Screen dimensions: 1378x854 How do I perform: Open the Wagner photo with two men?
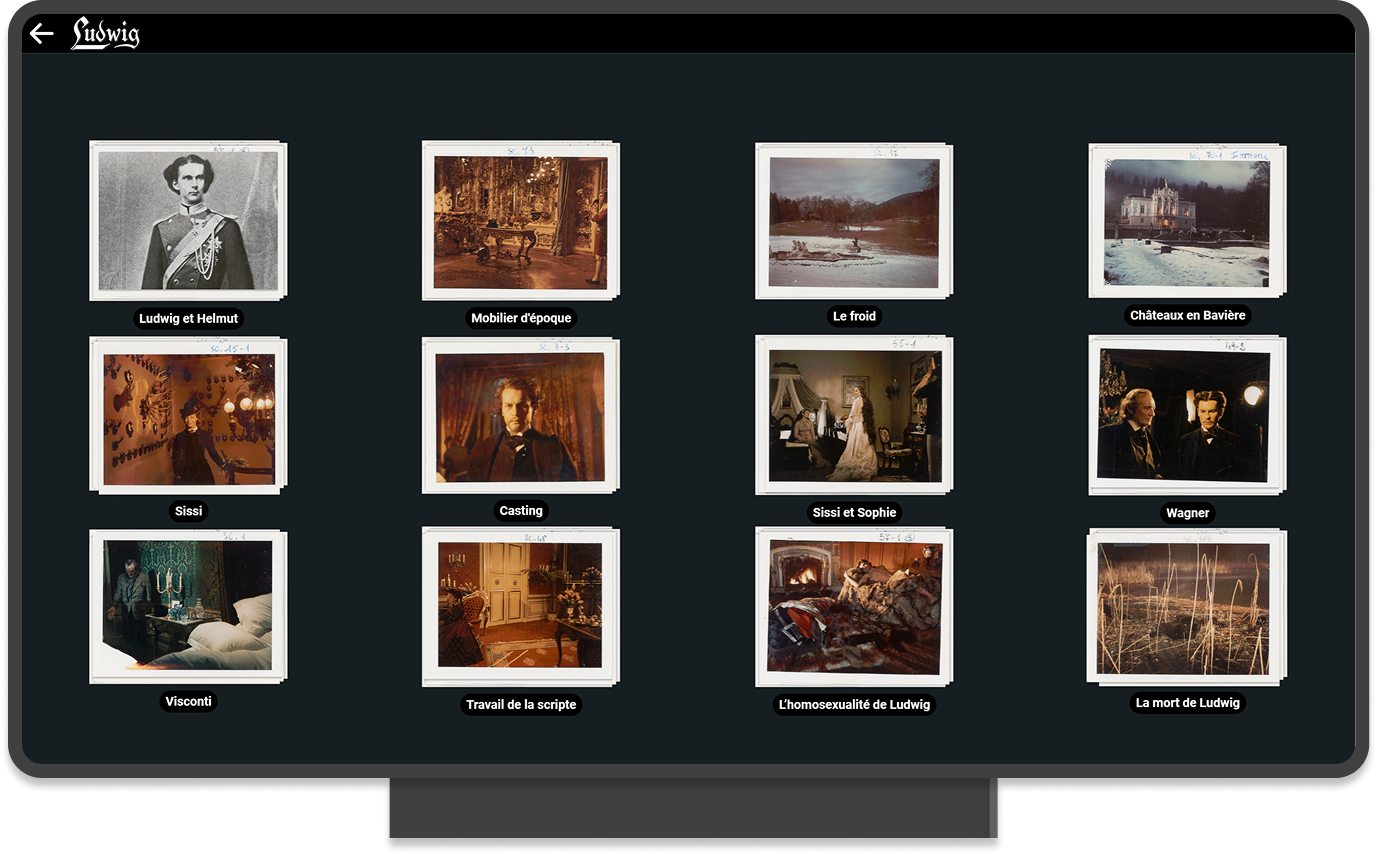[x=1186, y=415]
